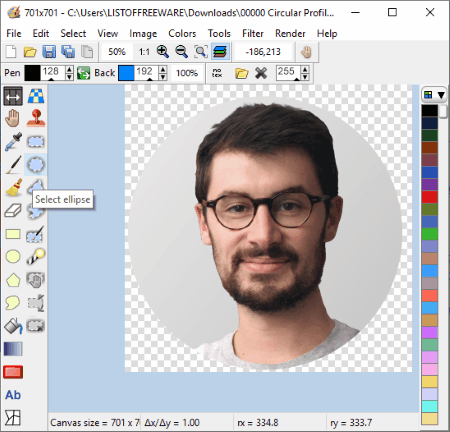Select the Text 'Ab' tool
Image resolution: width=450 pixels, height=432 pixels.
pyautogui.click(x=13, y=395)
